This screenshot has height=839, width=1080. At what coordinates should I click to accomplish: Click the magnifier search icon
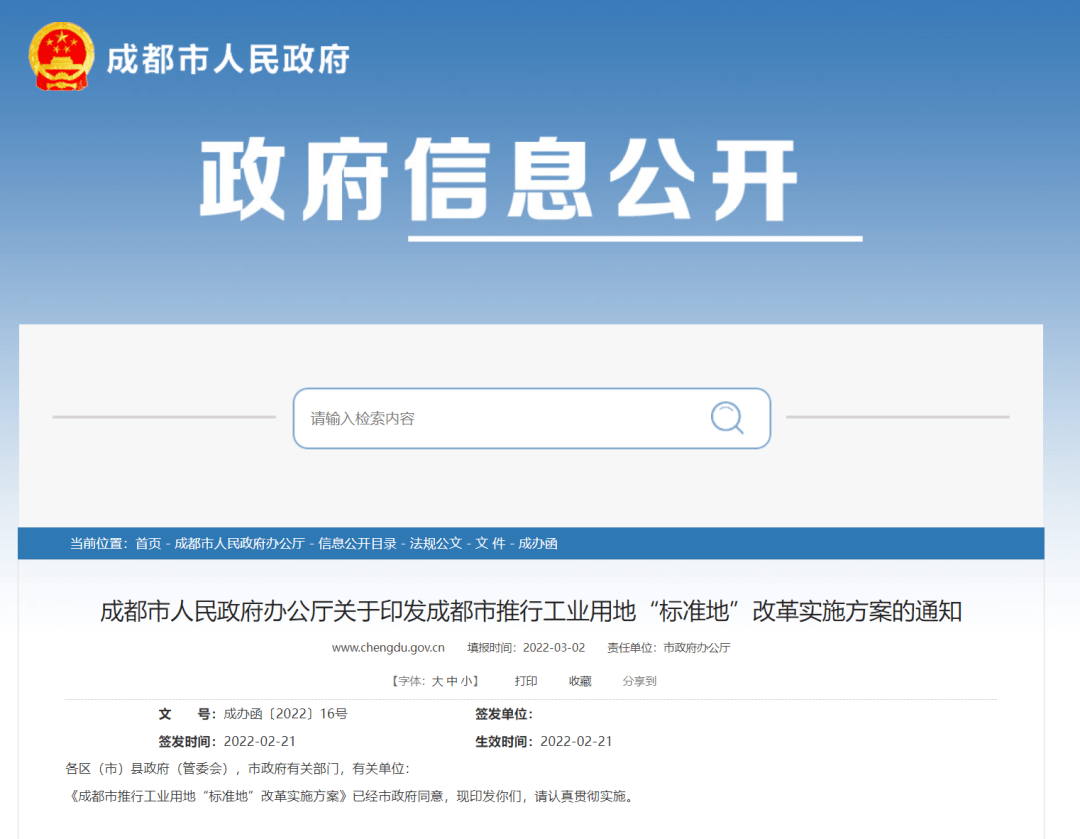click(x=727, y=418)
